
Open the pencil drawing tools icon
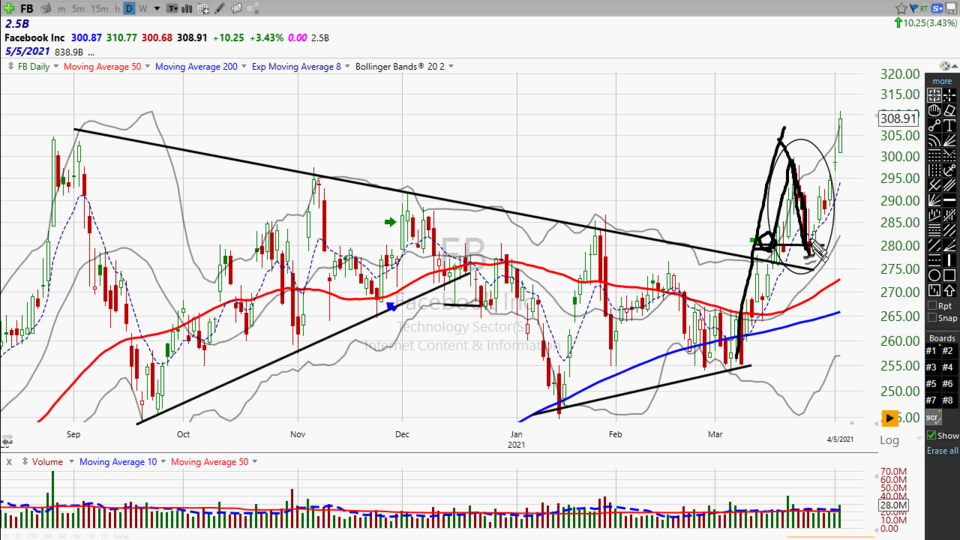tap(218, 9)
